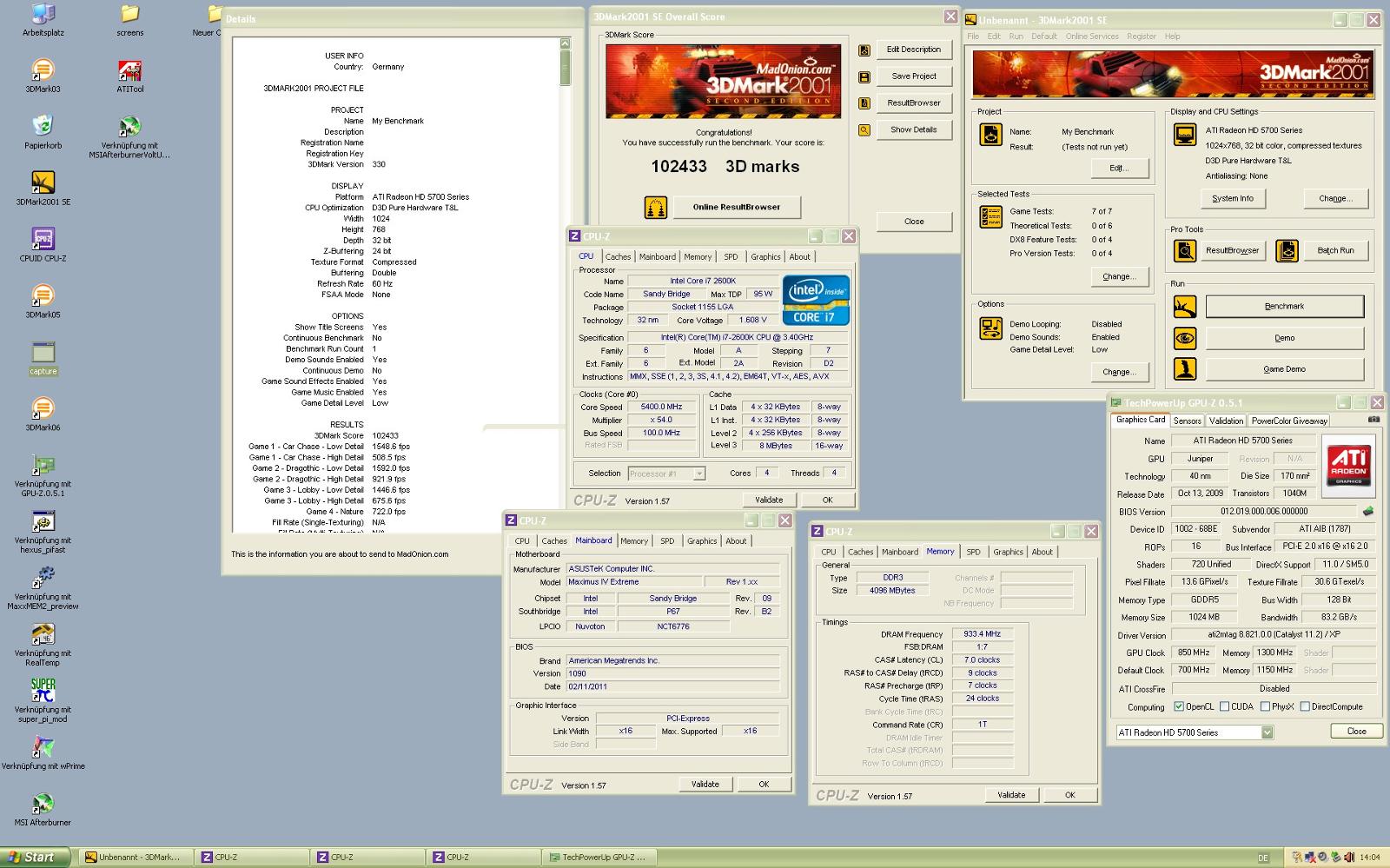Open the wPrime shortcut icon
1390x868 pixels.
click(43, 748)
